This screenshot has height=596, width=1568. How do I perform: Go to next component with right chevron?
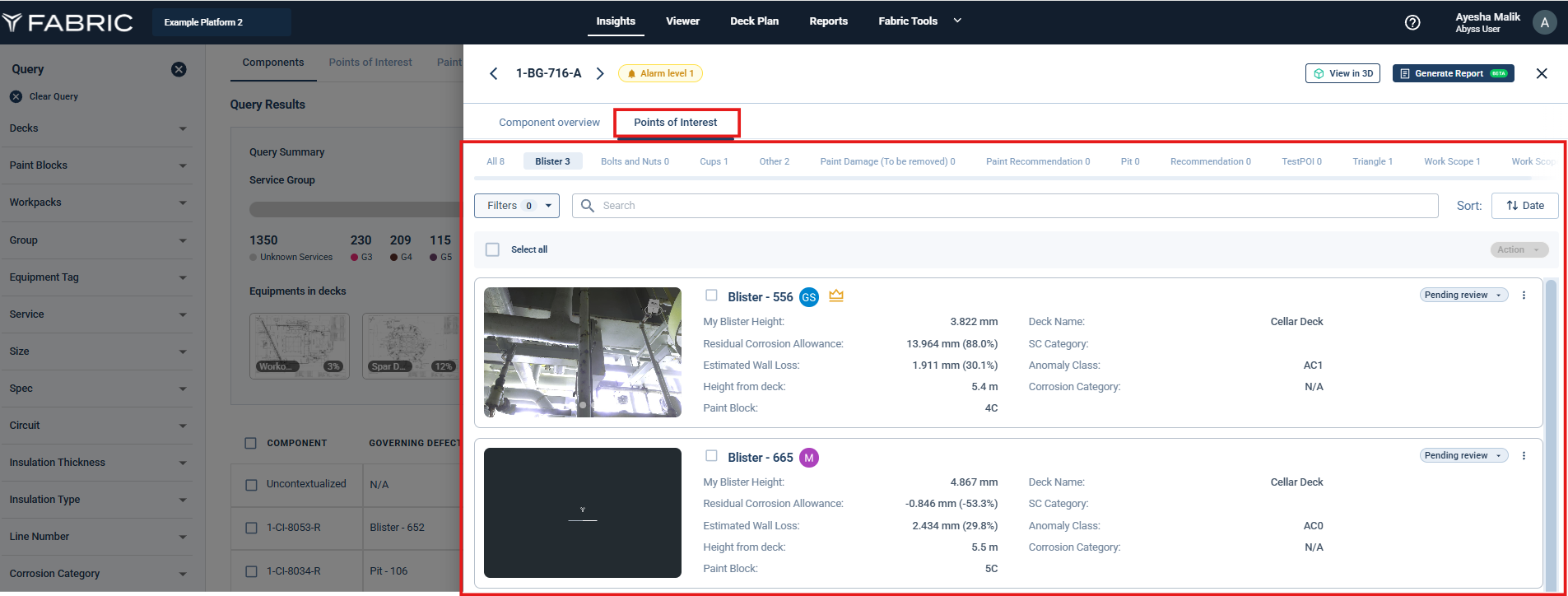click(x=600, y=73)
